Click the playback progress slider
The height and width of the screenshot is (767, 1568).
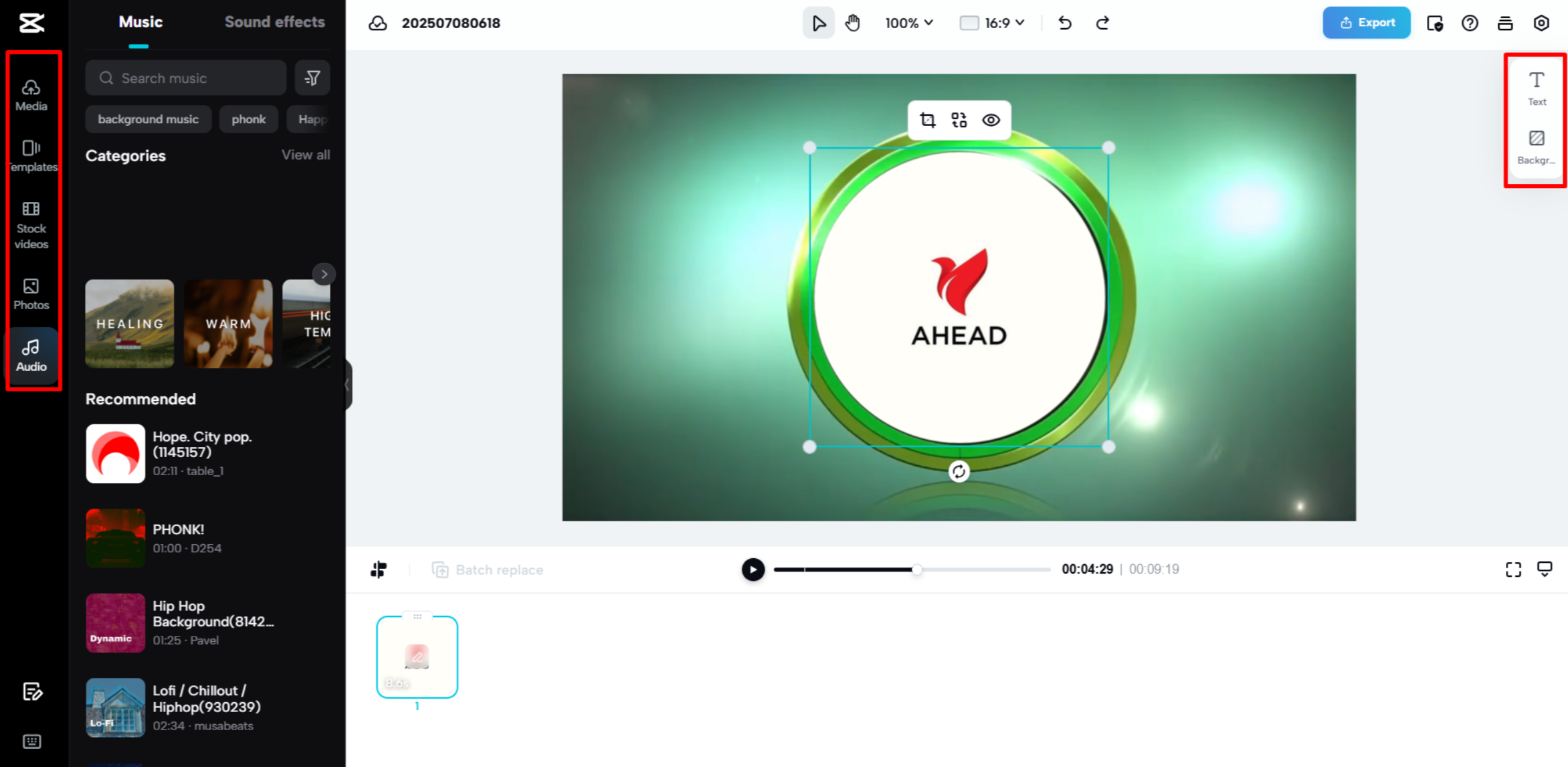tap(916, 570)
